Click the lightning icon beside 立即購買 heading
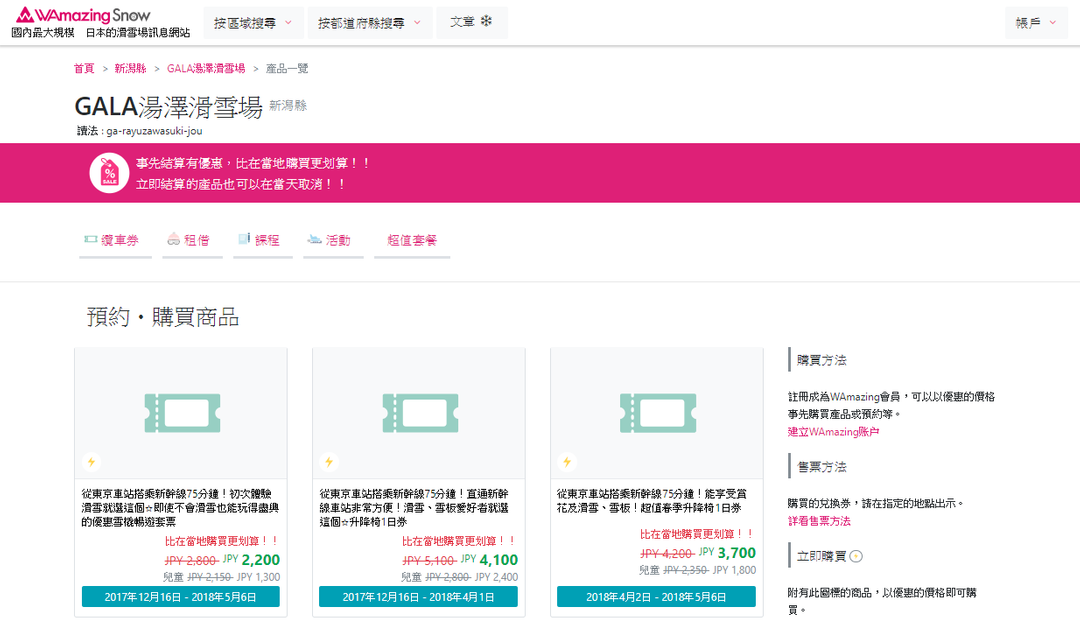Image resolution: width=1080 pixels, height=620 pixels. click(x=856, y=556)
